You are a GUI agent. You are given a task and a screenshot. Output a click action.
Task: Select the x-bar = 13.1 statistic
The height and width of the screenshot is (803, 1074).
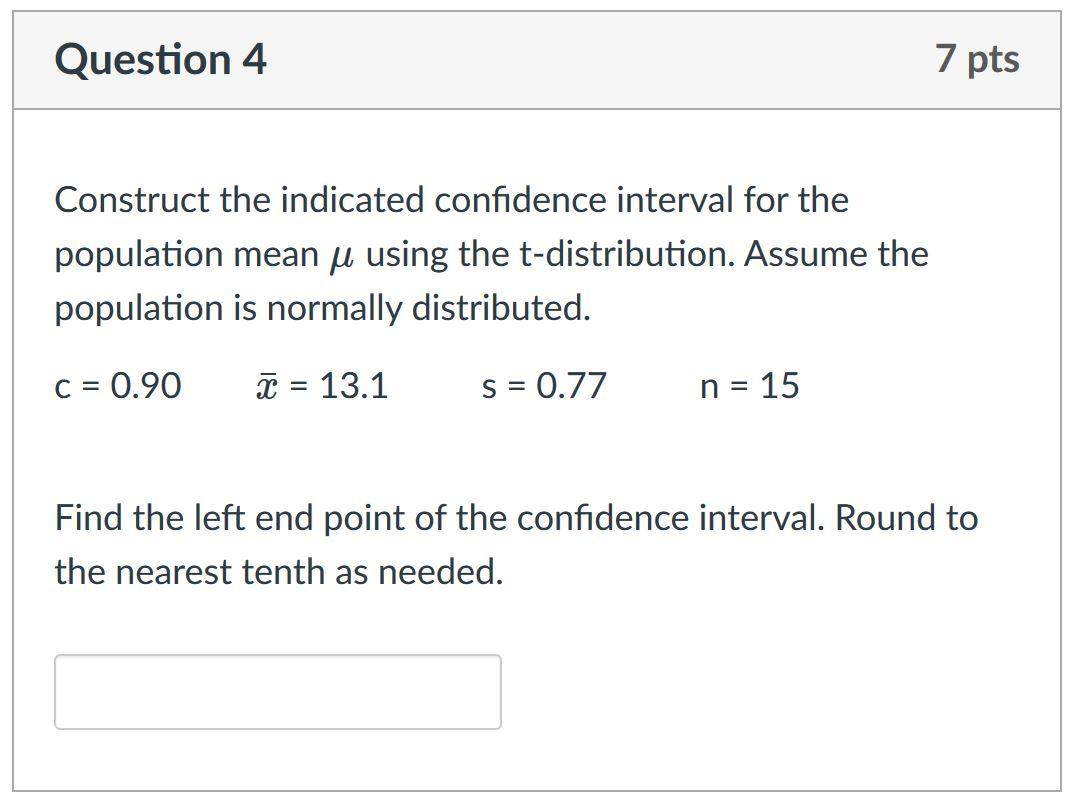pyautogui.click(x=321, y=385)
